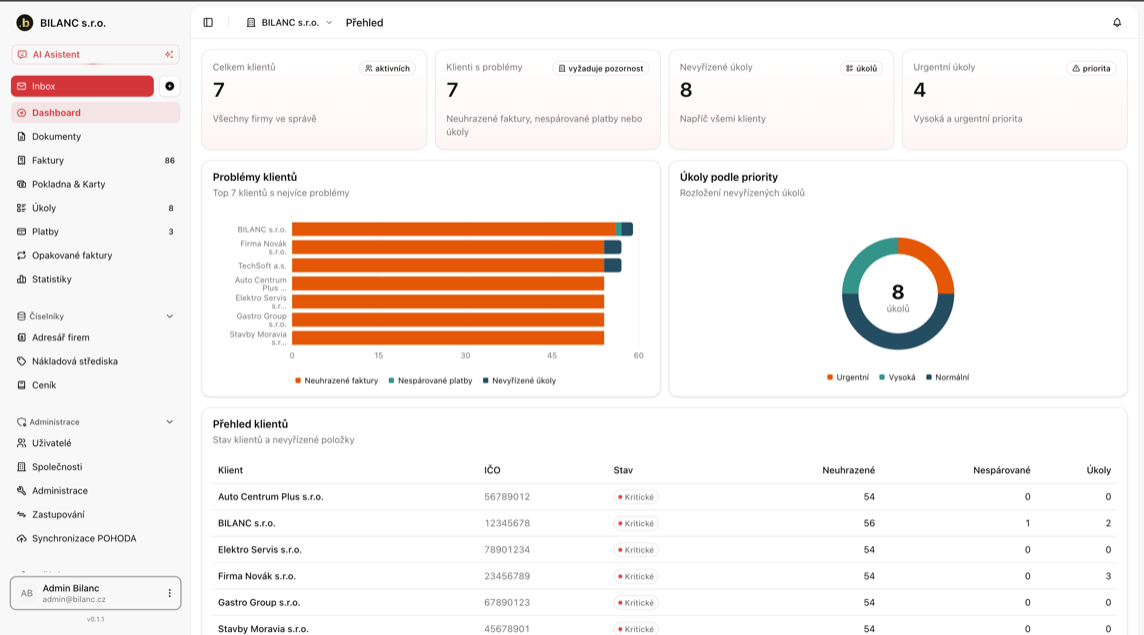
Task: Click the Urgentní úkoly card
Action: [1015, 99]
